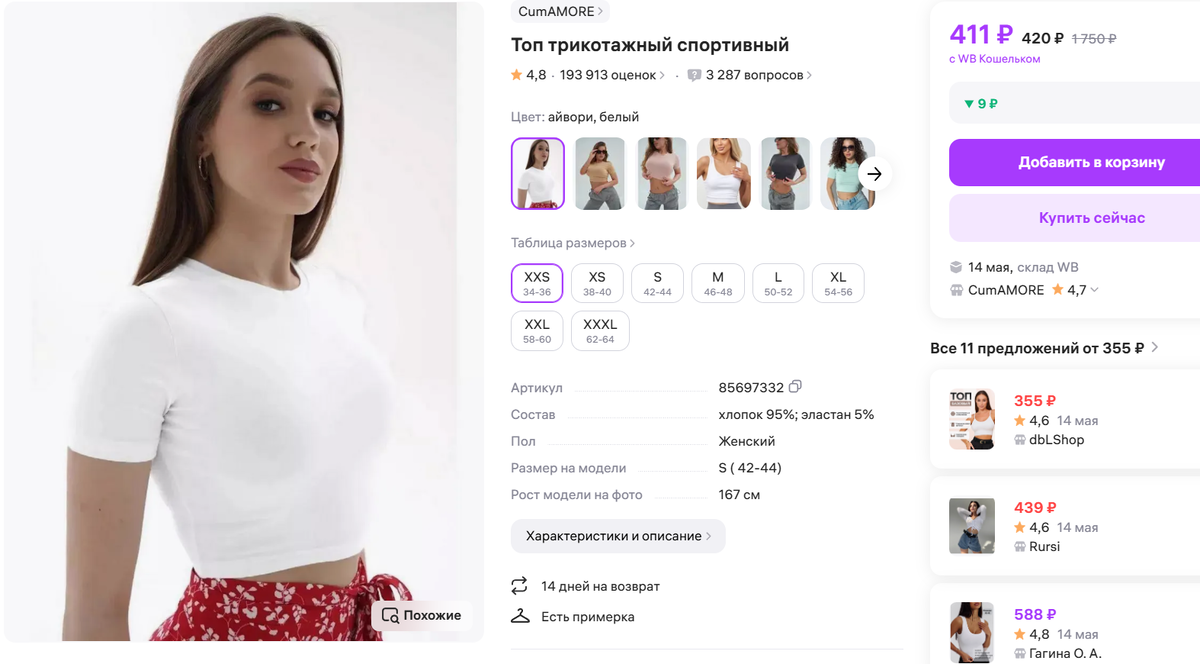Click the star icon next to the 4,8 rating

517,75
